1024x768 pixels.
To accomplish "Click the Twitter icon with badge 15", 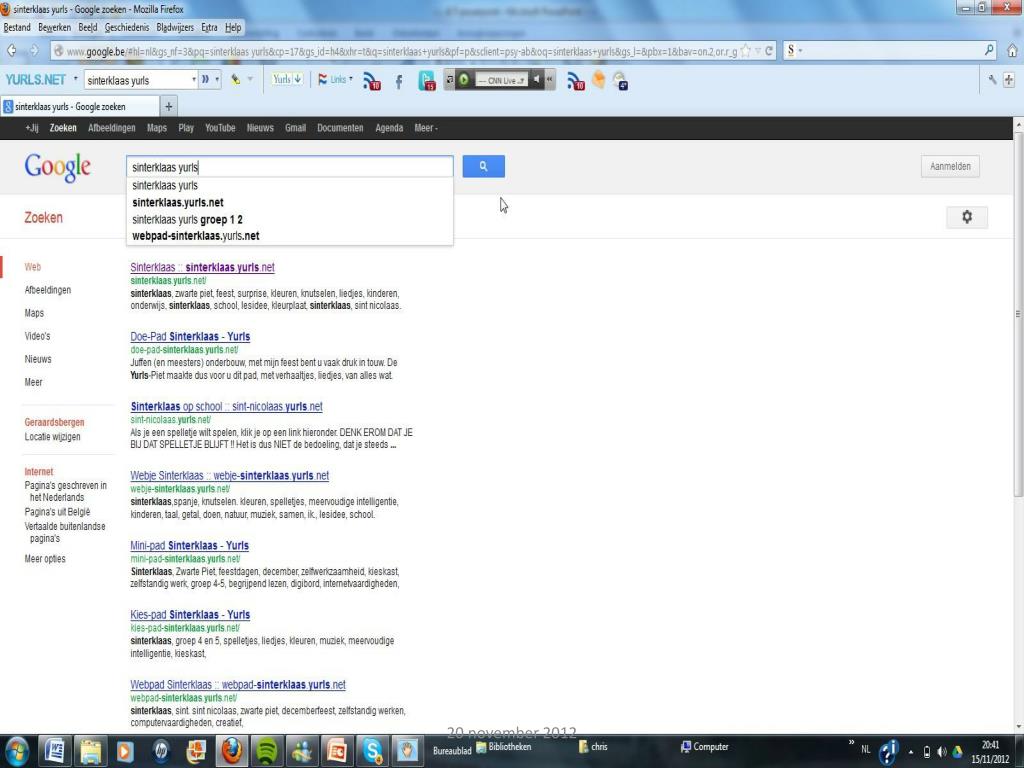I will [x=426, y=81].
